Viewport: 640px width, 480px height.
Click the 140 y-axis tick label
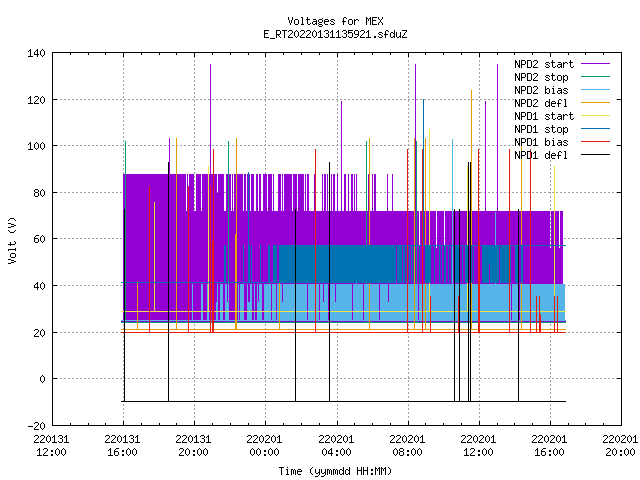click(36, 53)
